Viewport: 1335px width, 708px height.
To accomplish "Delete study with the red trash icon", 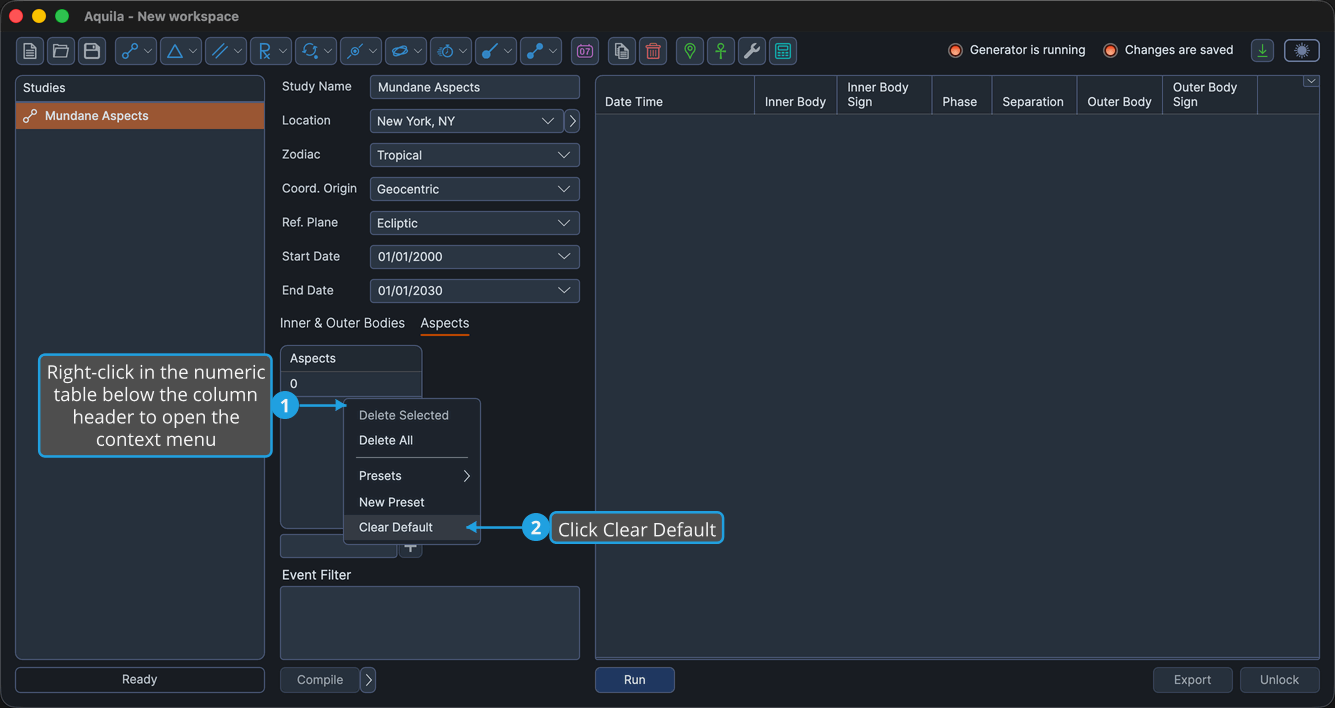I will [653, 51].
